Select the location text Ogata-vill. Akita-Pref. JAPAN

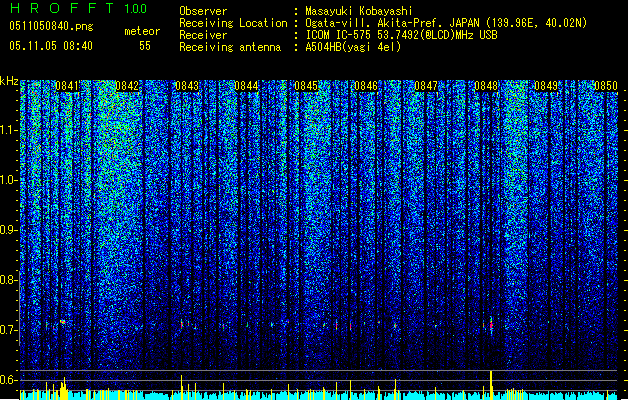click(392, 23)
